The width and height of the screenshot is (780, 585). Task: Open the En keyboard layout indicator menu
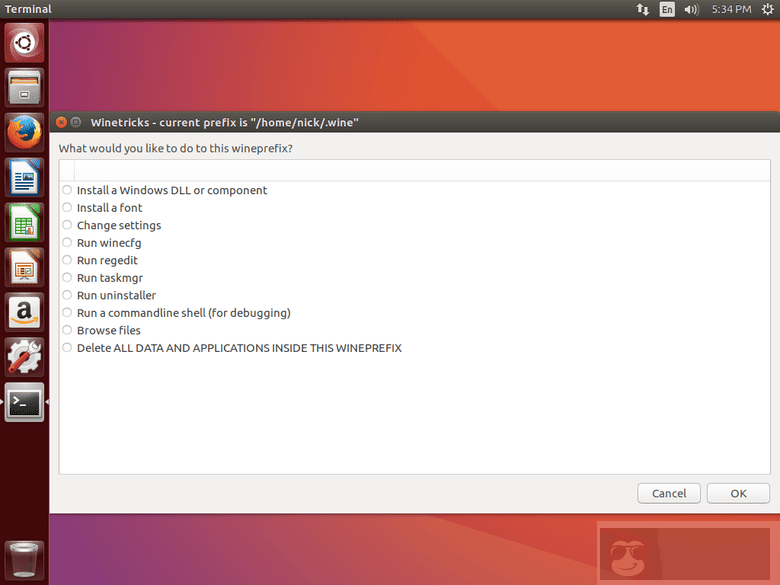point(667,9)
